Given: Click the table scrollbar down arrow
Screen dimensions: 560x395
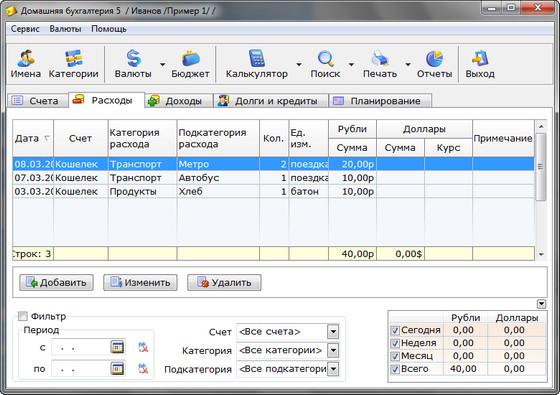Looking at the screenshot, I should [541, 254].
